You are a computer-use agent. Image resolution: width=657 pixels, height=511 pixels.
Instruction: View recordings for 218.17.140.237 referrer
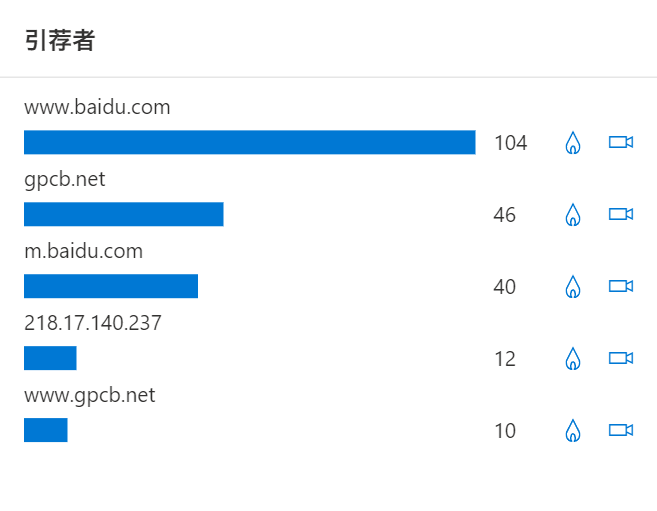[x=621, y=359]
